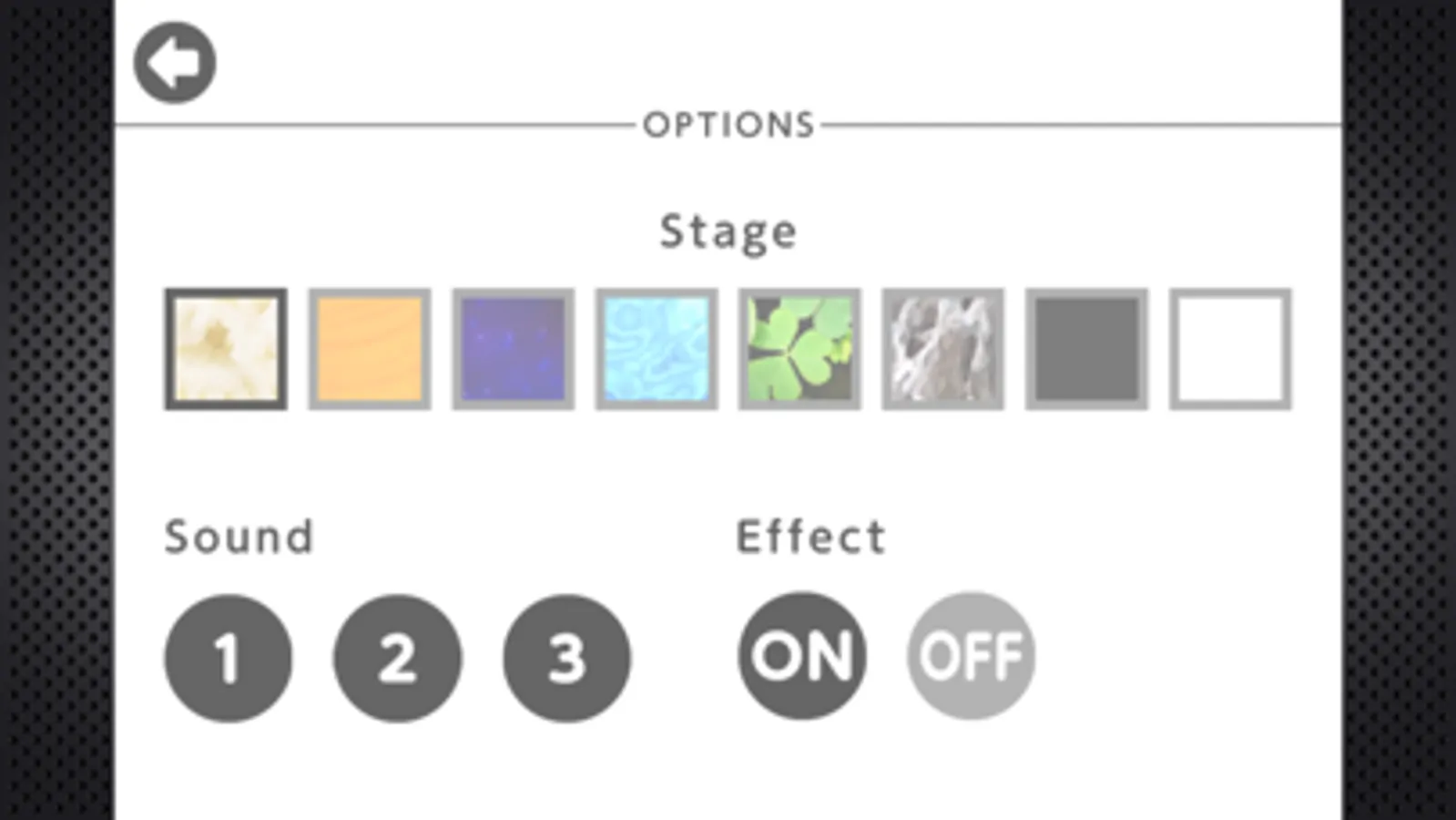1456x820 pixels.
Task: Click the Effect section label
Action: click(810, 536)
